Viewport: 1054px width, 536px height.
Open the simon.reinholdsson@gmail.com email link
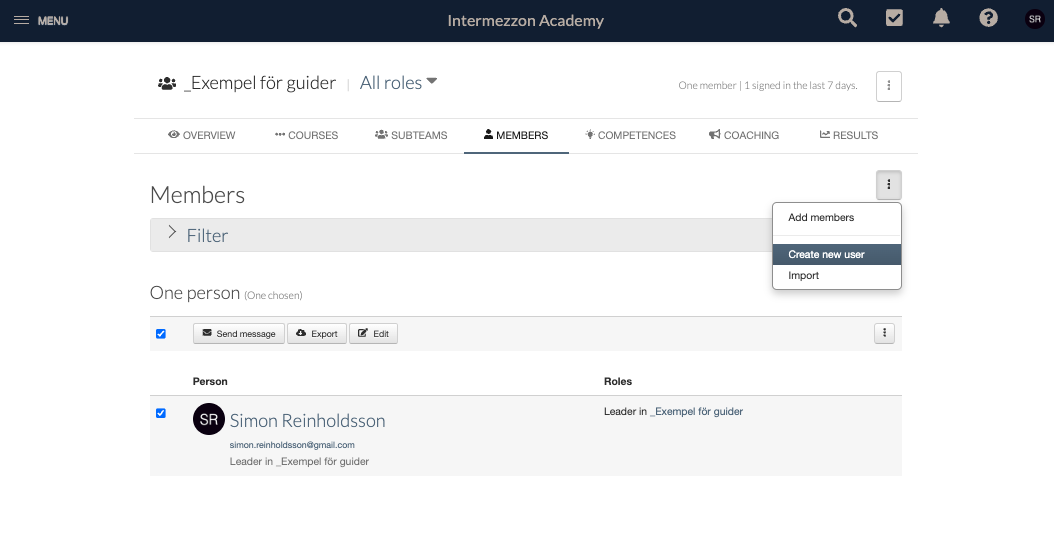pyautogui.click(x=292, y=445)
